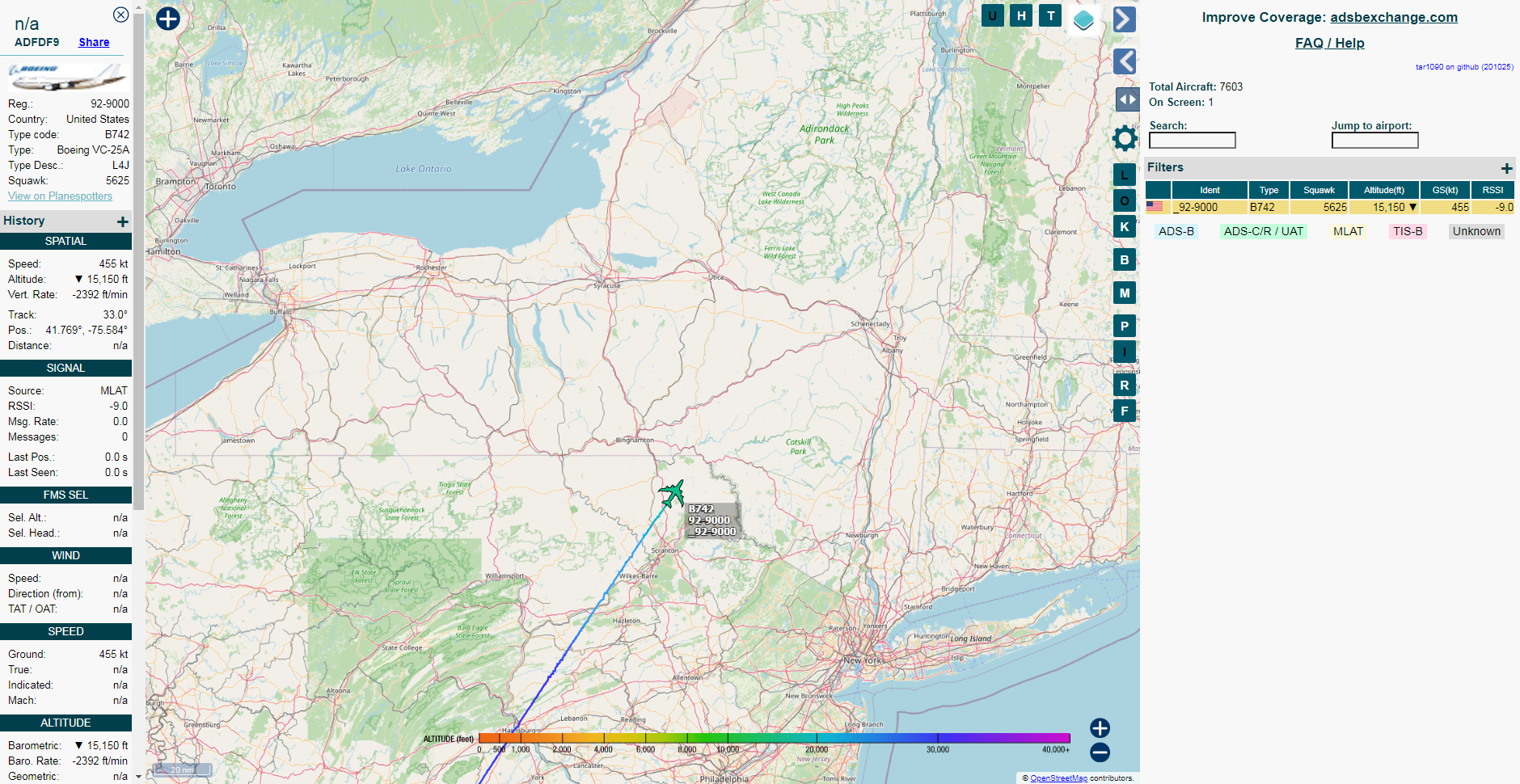Click the SPATIAL section header
This screenshot has height=784, width=1520.
65,241
